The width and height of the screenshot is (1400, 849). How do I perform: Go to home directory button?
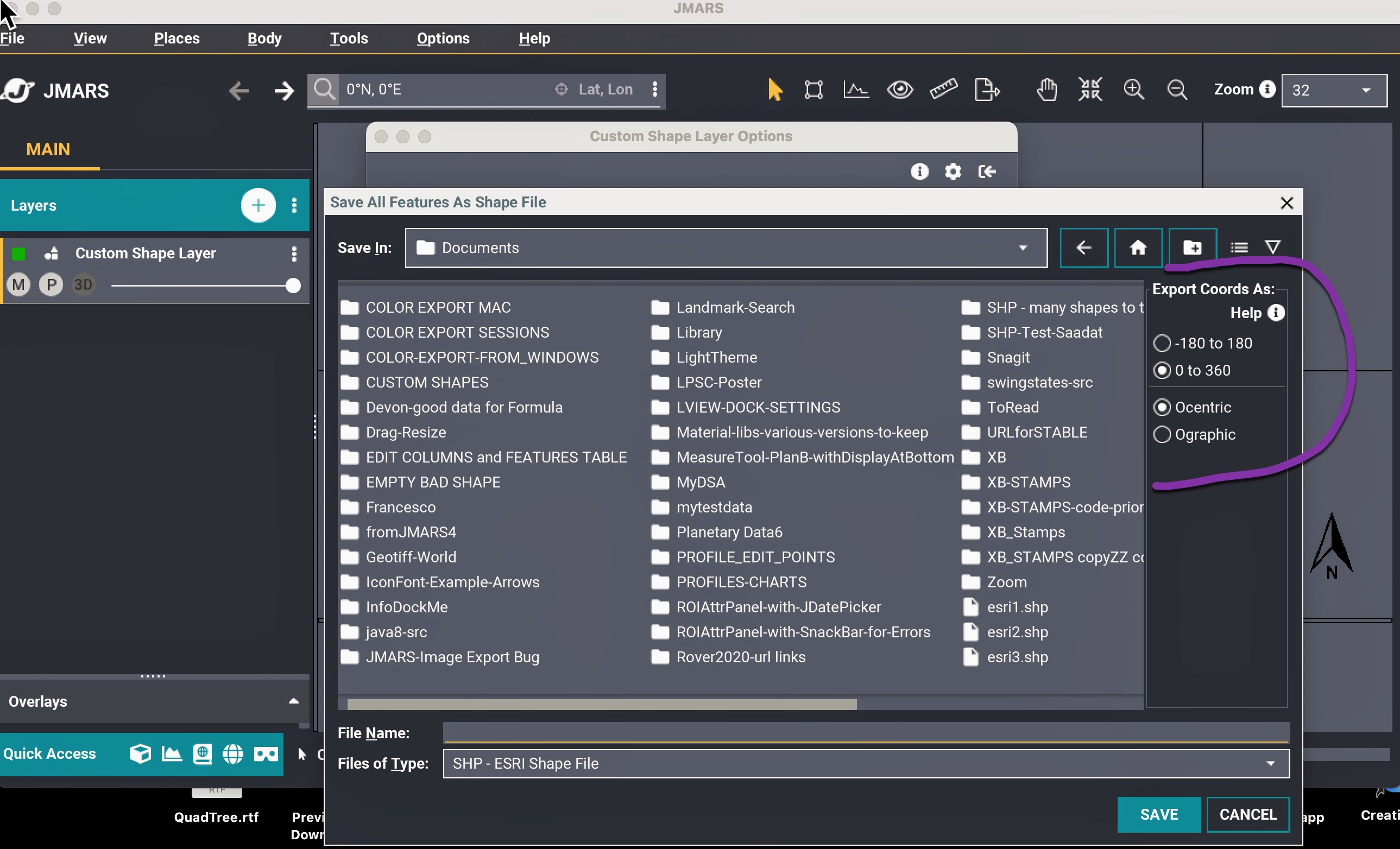[x=1138, y=248]
